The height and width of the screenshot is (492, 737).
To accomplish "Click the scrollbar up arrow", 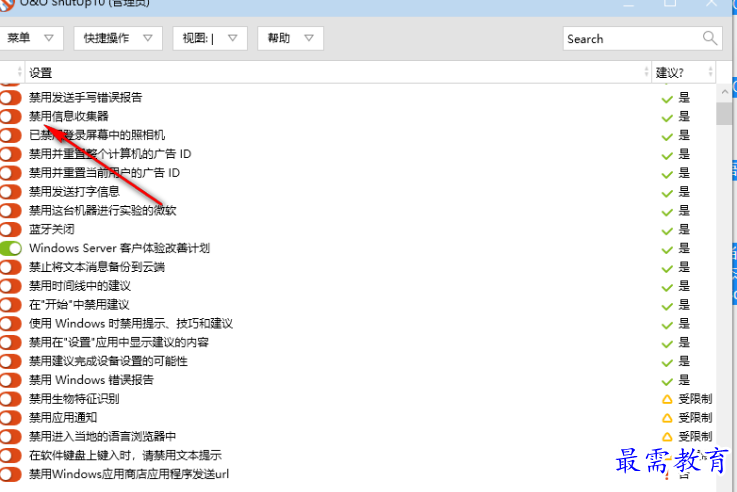I will 724,92.
